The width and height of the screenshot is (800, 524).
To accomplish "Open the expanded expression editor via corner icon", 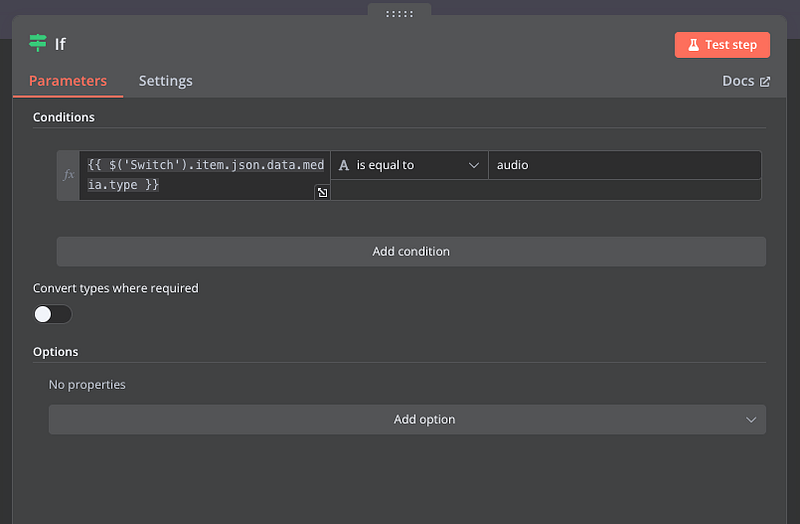I will click(322, 192).
